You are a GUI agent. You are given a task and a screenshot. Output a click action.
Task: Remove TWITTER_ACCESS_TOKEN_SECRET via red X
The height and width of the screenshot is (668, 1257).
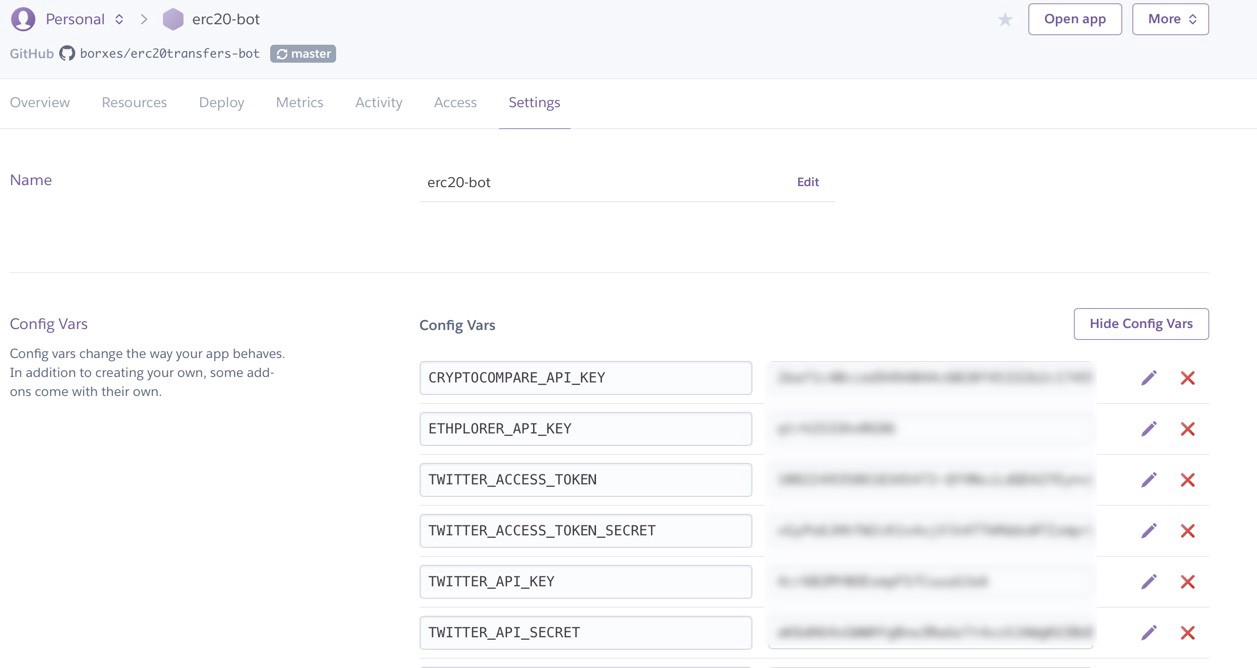coord(1187,531)
